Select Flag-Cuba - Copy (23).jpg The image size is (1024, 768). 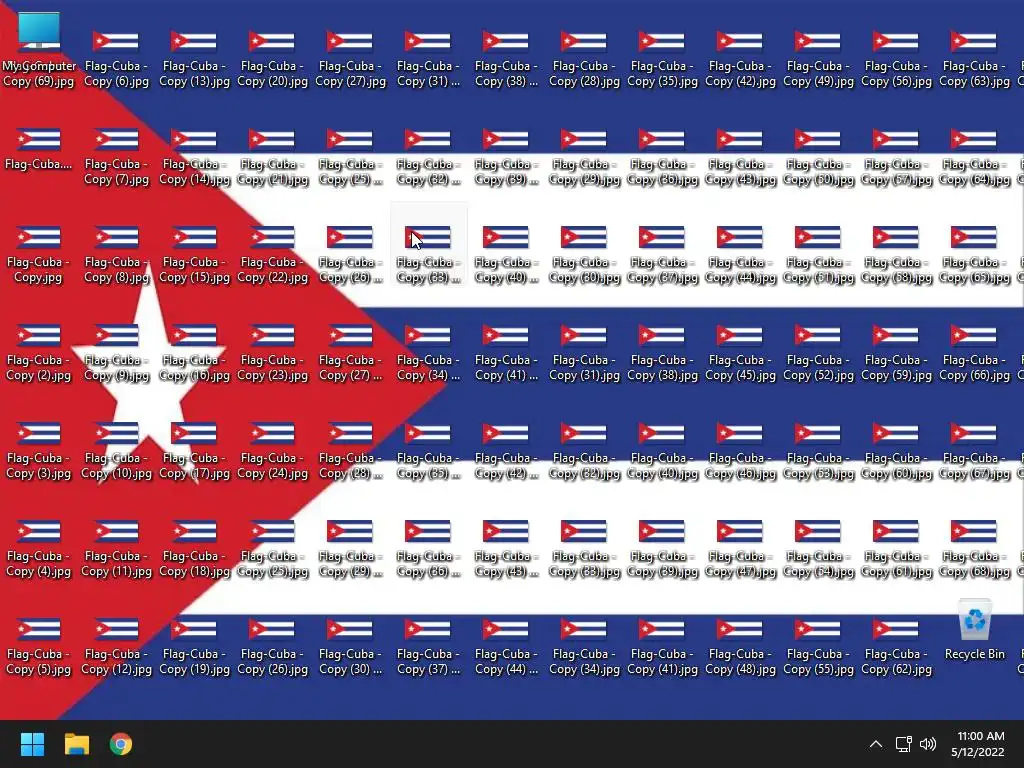click(x=272, y=353)
